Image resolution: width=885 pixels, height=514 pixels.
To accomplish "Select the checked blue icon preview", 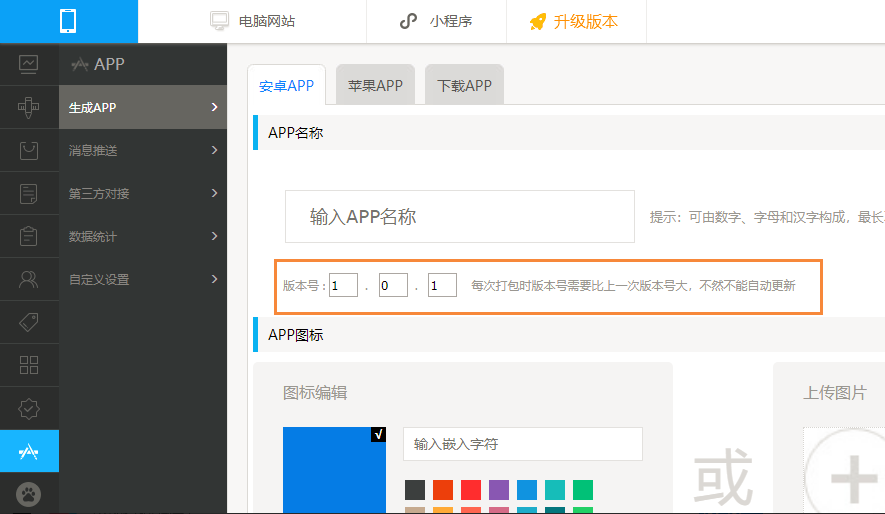I will [334, 470].
